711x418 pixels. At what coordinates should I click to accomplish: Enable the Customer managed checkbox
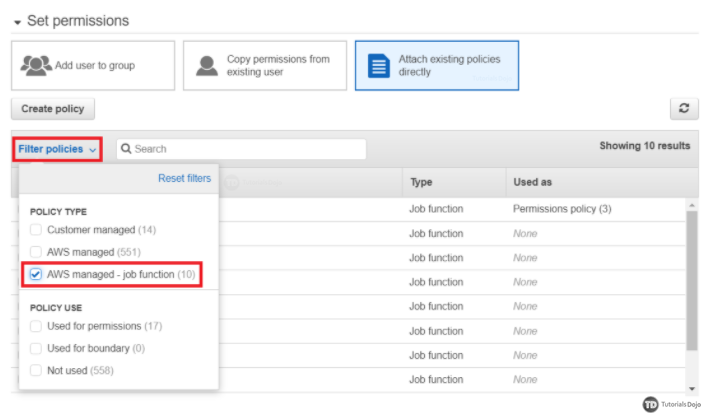click(37, 230)
